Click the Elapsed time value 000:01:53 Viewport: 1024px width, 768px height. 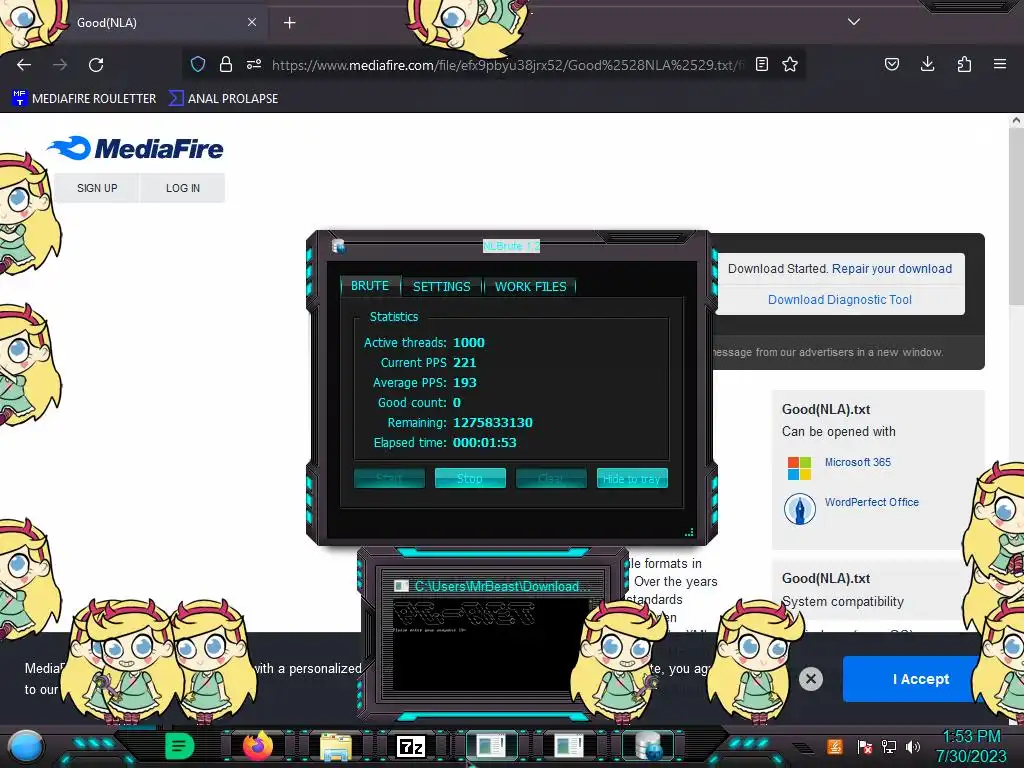[485, 443]
